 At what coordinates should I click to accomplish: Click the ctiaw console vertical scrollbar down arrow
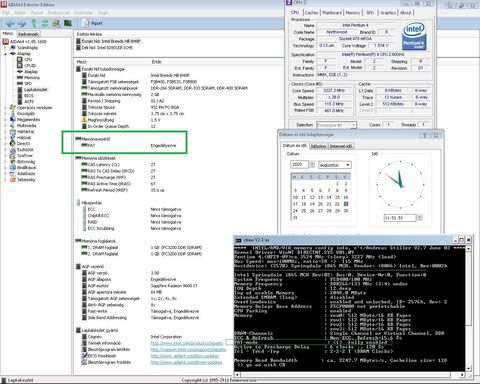pyautogui.click(x=468, y=369)
